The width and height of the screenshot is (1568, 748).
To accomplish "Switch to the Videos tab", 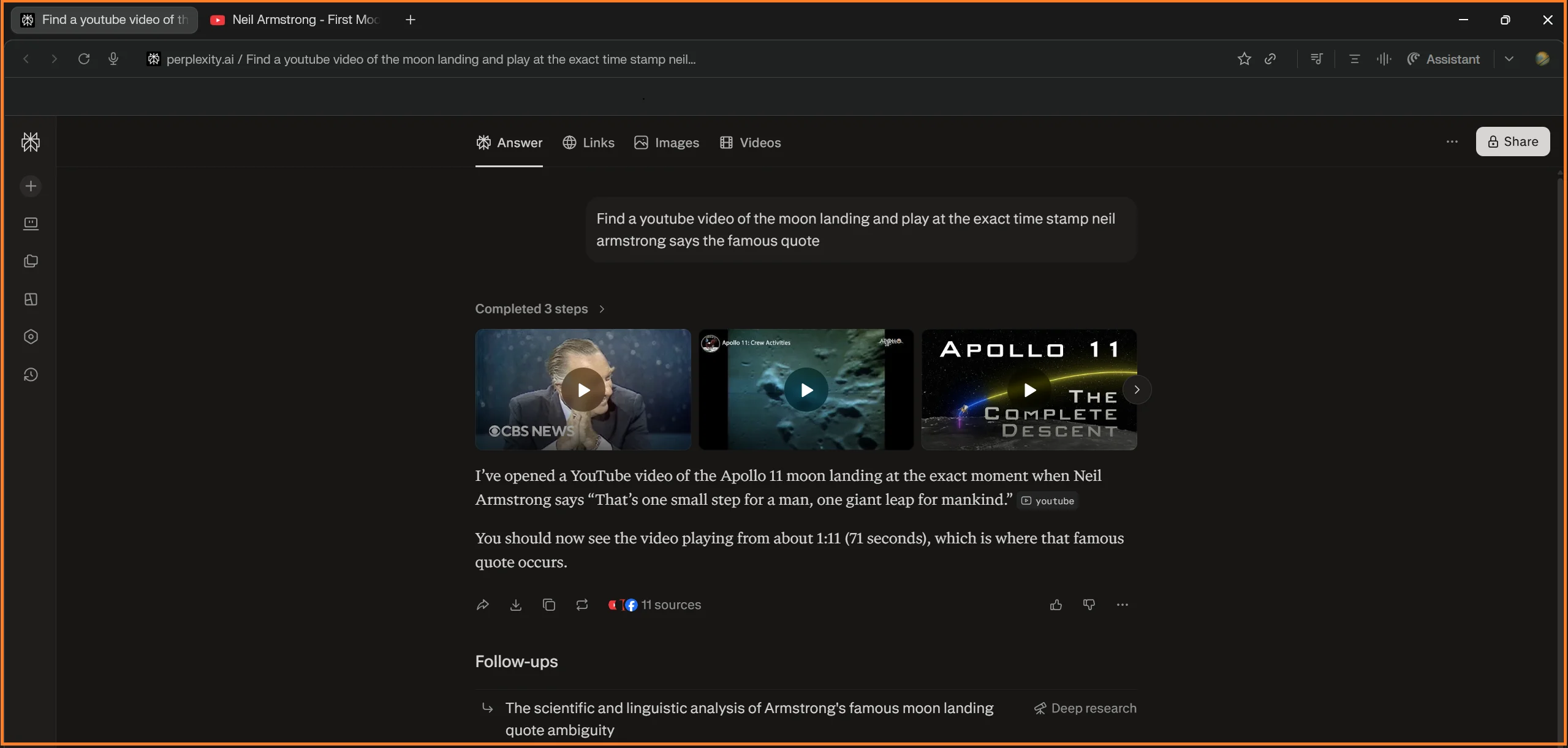I will 750,143.
